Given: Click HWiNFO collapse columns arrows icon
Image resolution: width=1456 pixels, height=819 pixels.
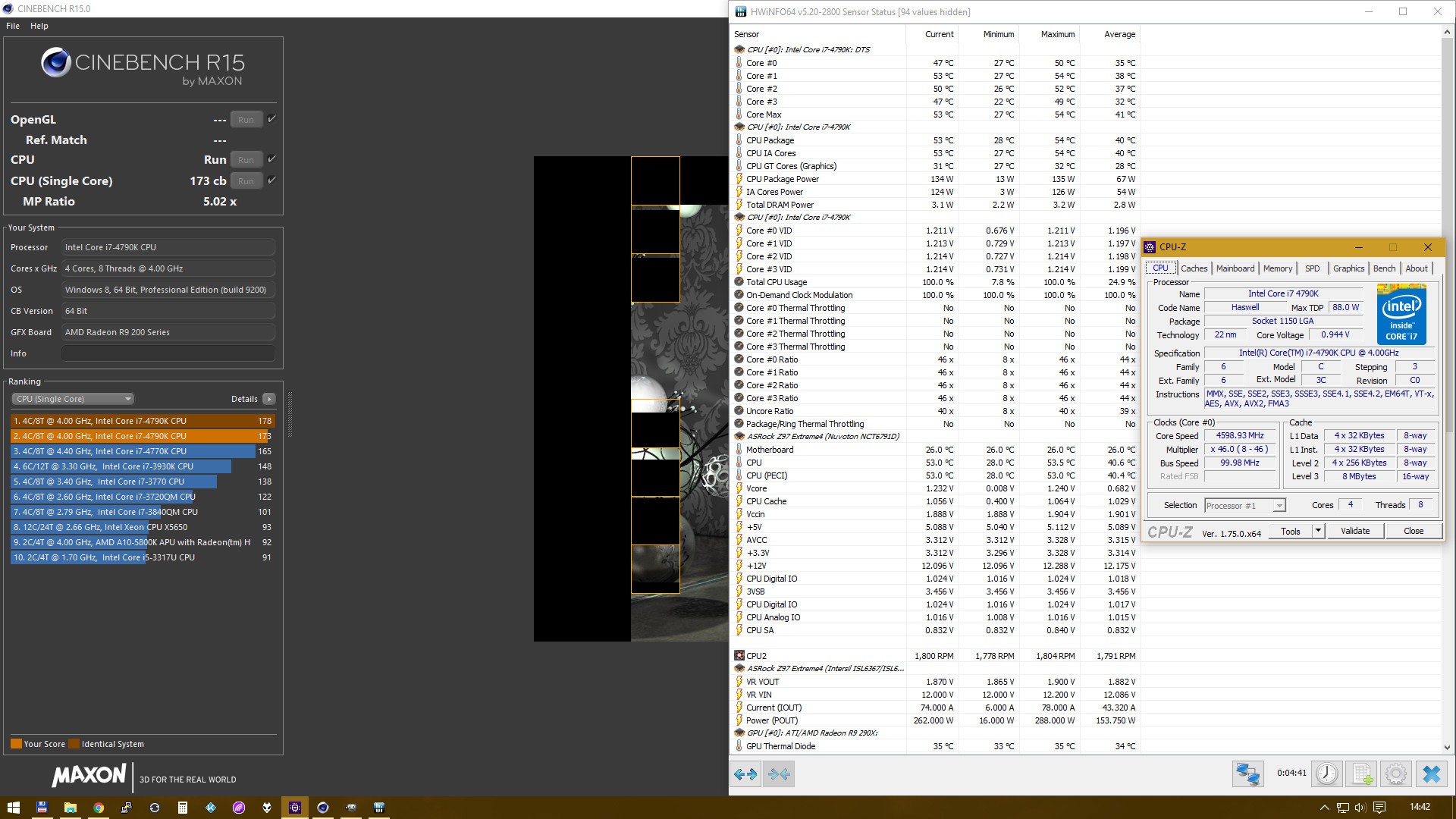Looking at the screenshot, I should point(779,774).
